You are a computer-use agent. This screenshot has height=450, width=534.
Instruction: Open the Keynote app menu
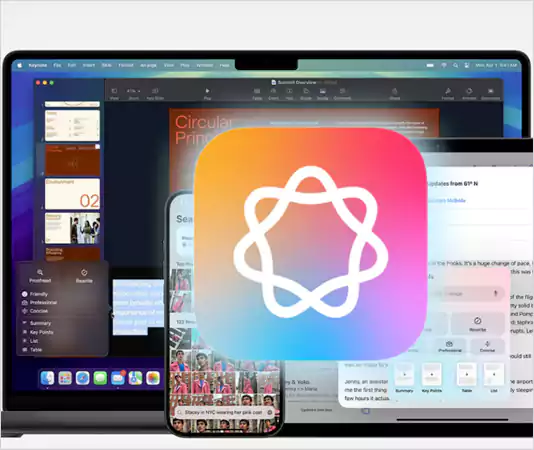pyautogui.click(x=37, y=65)
